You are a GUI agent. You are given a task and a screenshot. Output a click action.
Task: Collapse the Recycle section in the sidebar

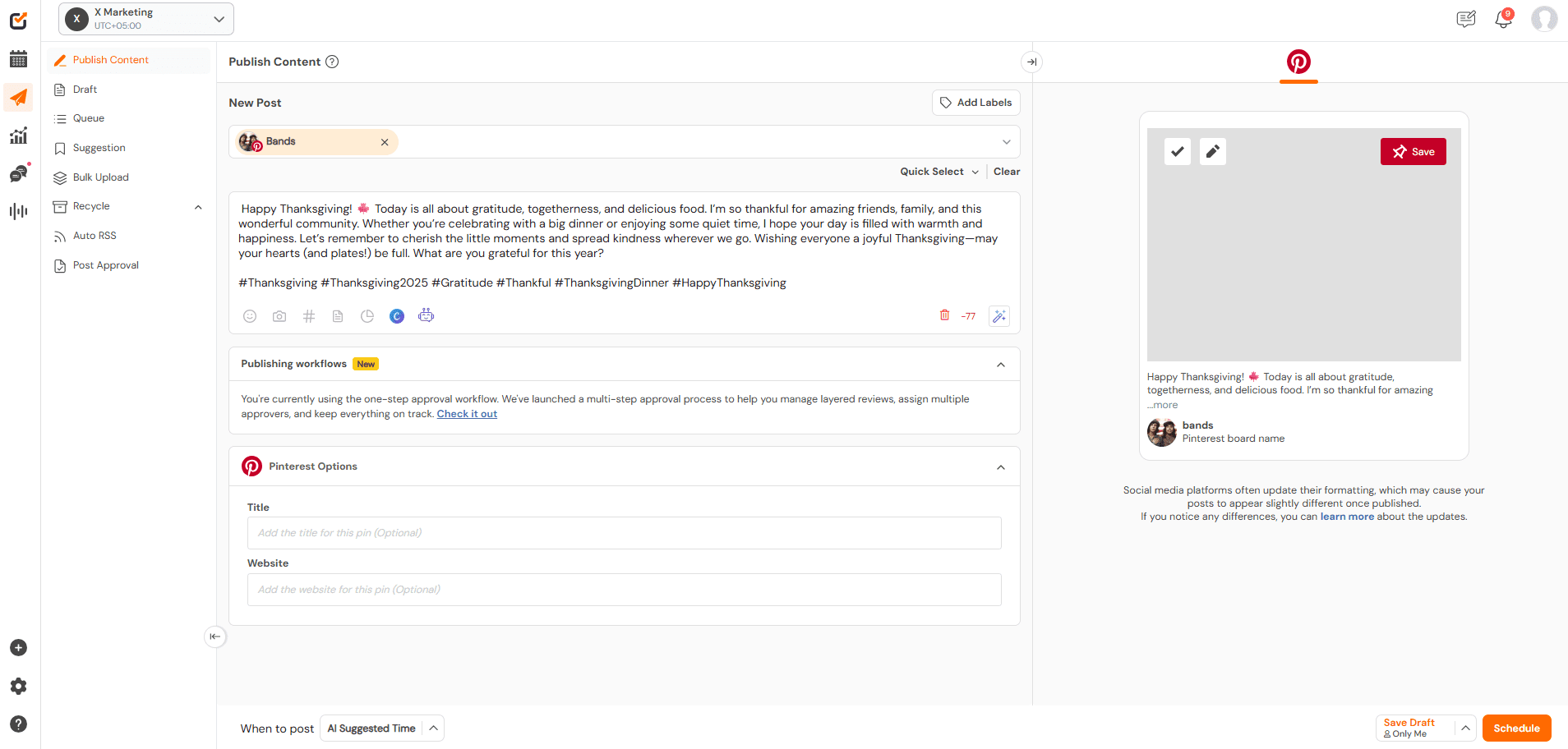197,206
